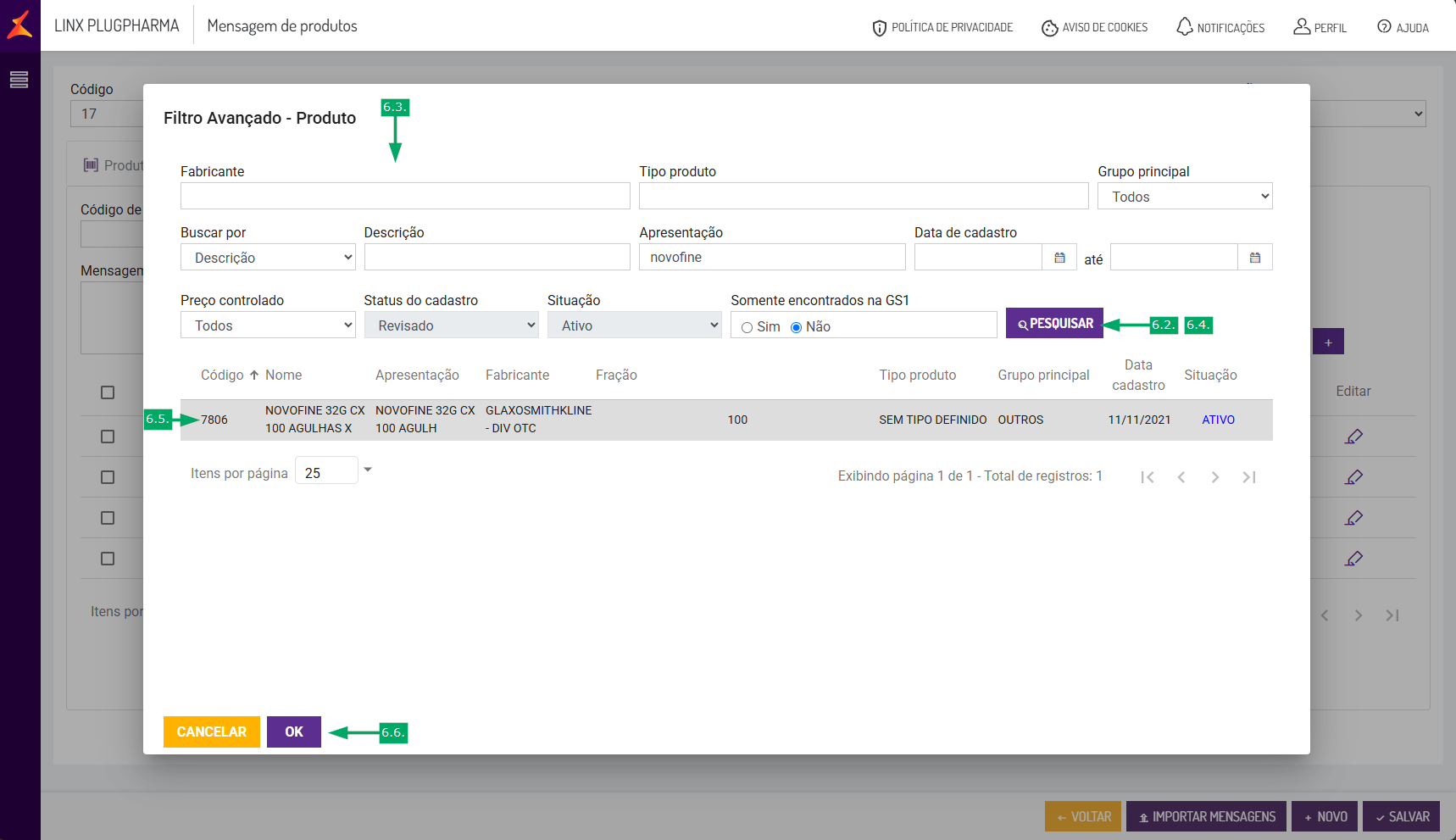Click the purple plus button behind dialog

click(x=1328, y=342)
